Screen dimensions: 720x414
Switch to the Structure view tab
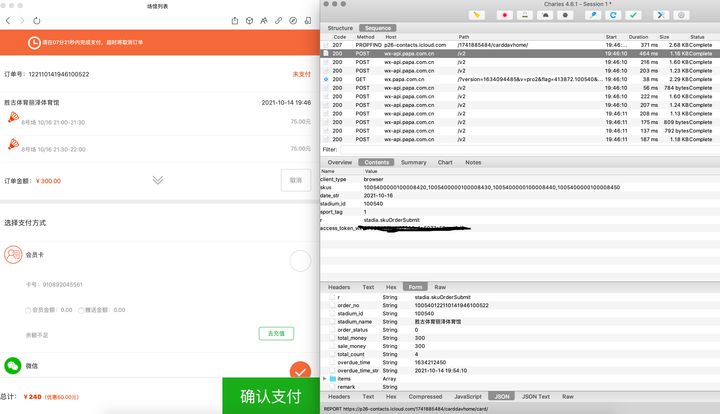click(340, 28)
